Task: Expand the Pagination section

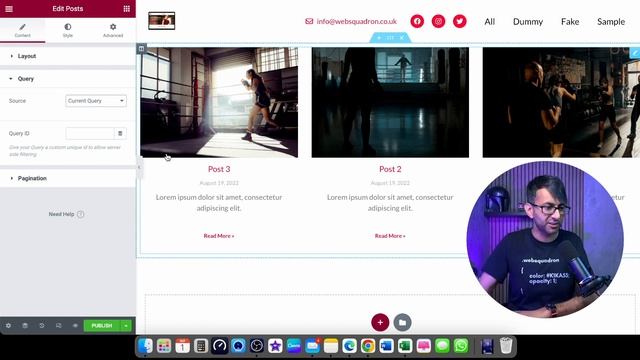Action: coord(68,178)
